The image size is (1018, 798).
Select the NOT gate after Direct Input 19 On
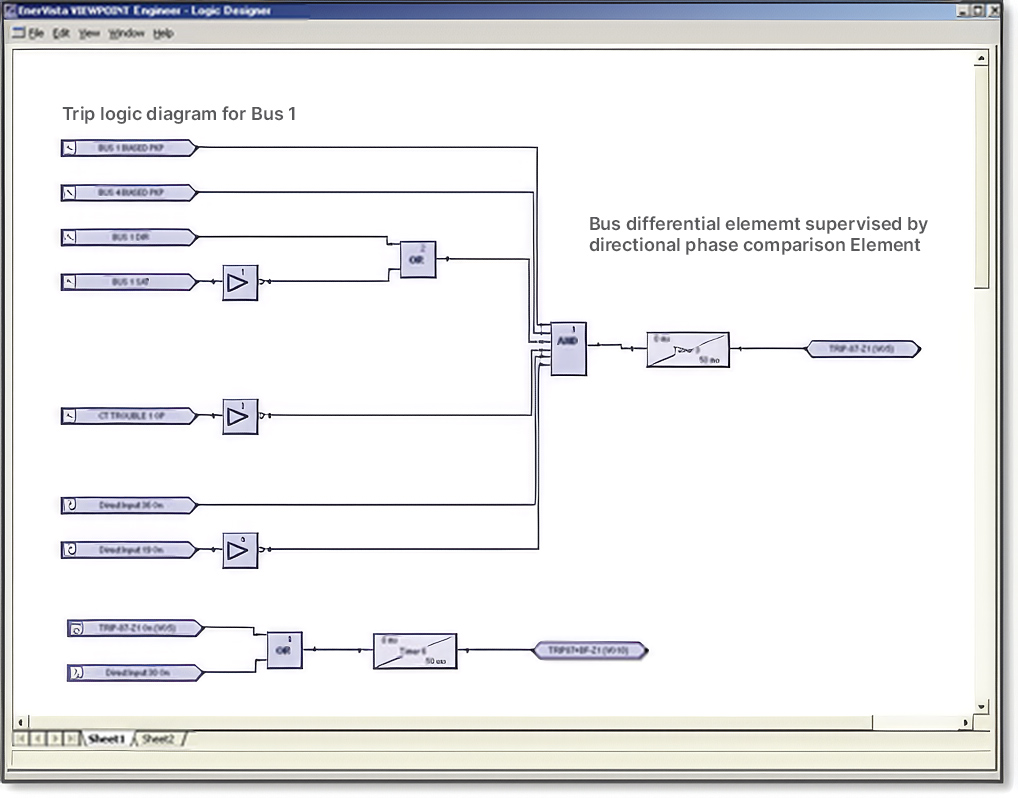[x=240, y=551]
